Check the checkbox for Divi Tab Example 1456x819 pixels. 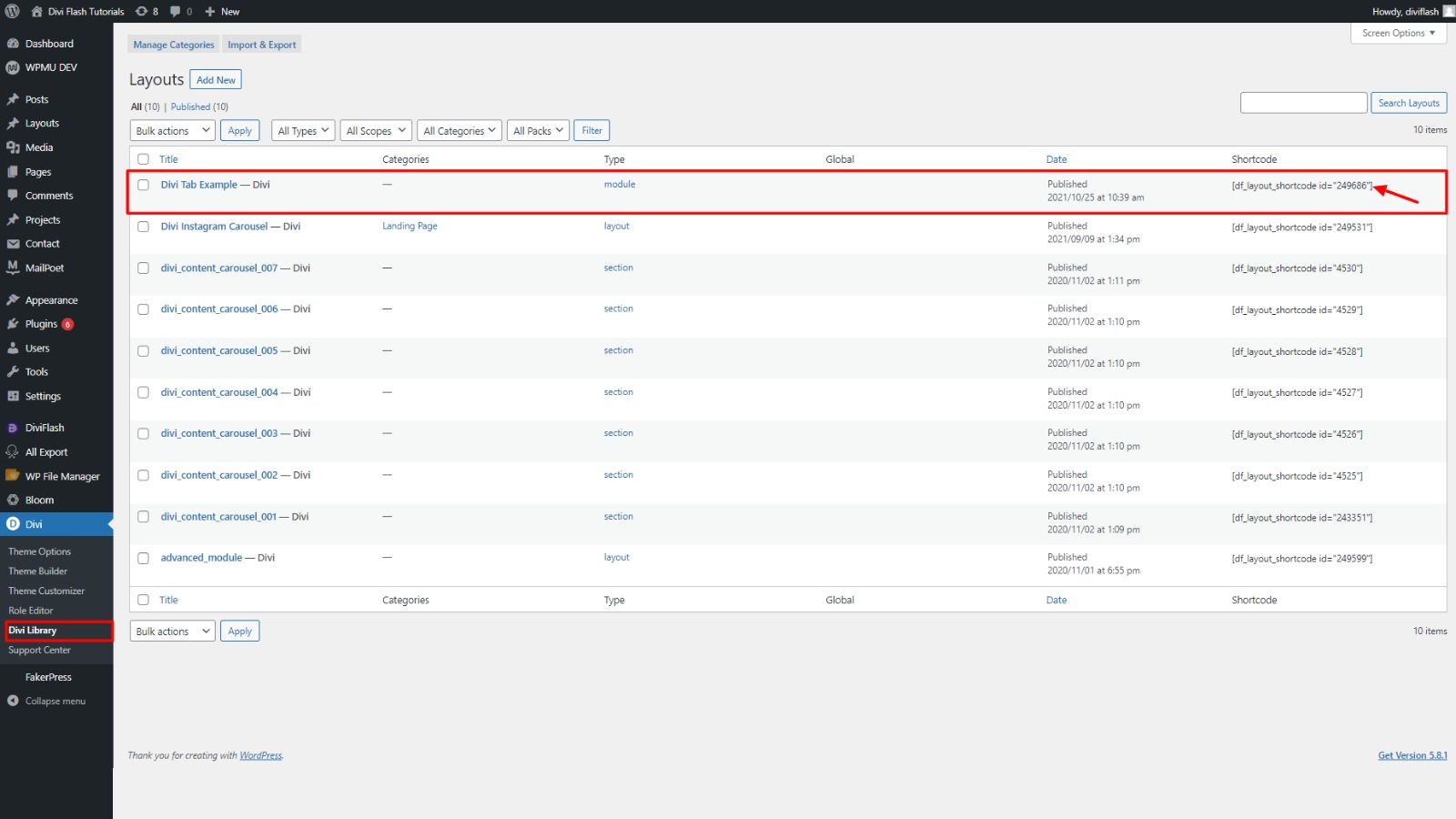click(x=143, y=184)
